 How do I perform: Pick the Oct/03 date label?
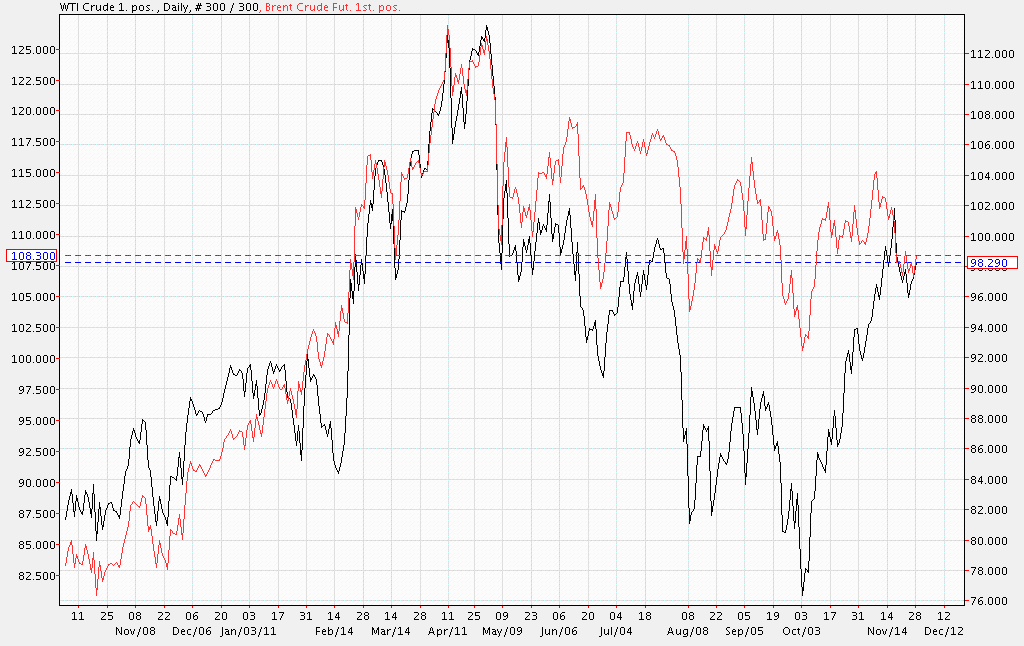(801, 631)
